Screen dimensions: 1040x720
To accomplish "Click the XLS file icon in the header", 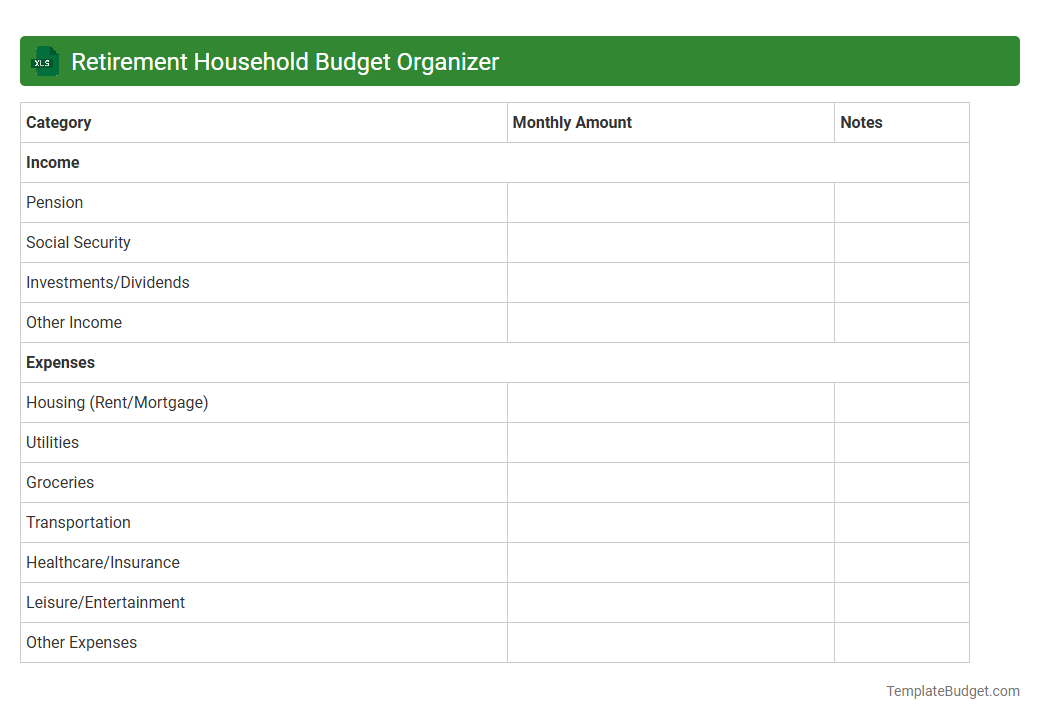I will point(44,61).
